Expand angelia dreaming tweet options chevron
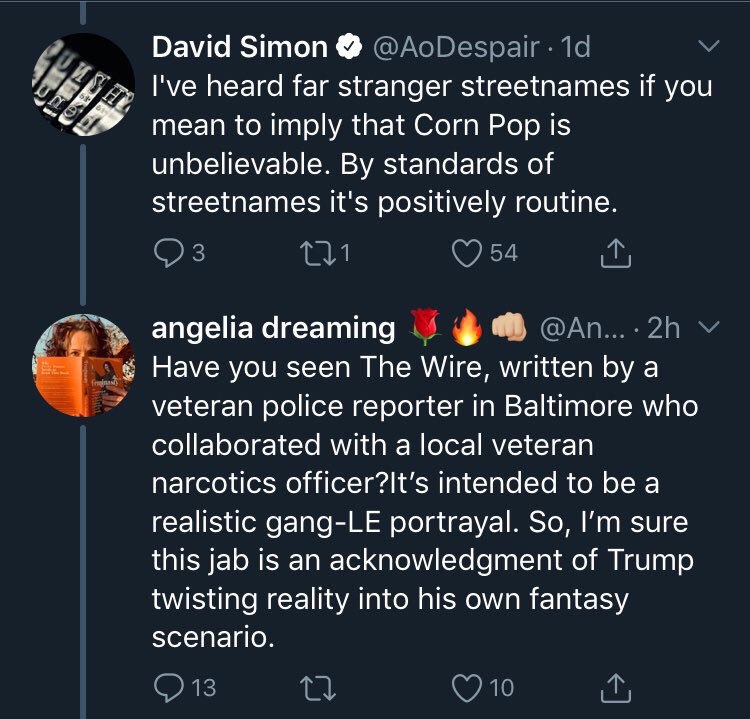750x719 pixels. (708, 327)
